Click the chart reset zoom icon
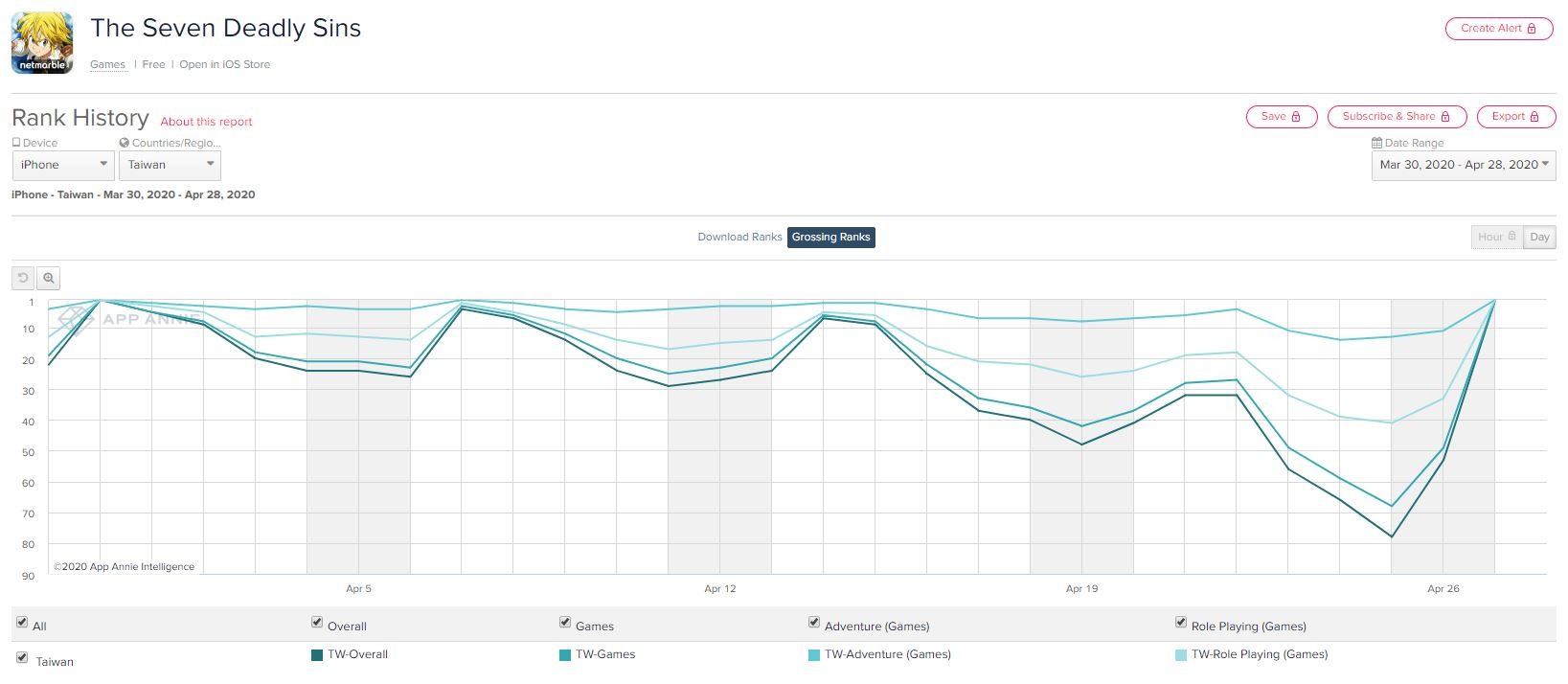Viewport: 1568px width, 684px height. coord(23,278)
